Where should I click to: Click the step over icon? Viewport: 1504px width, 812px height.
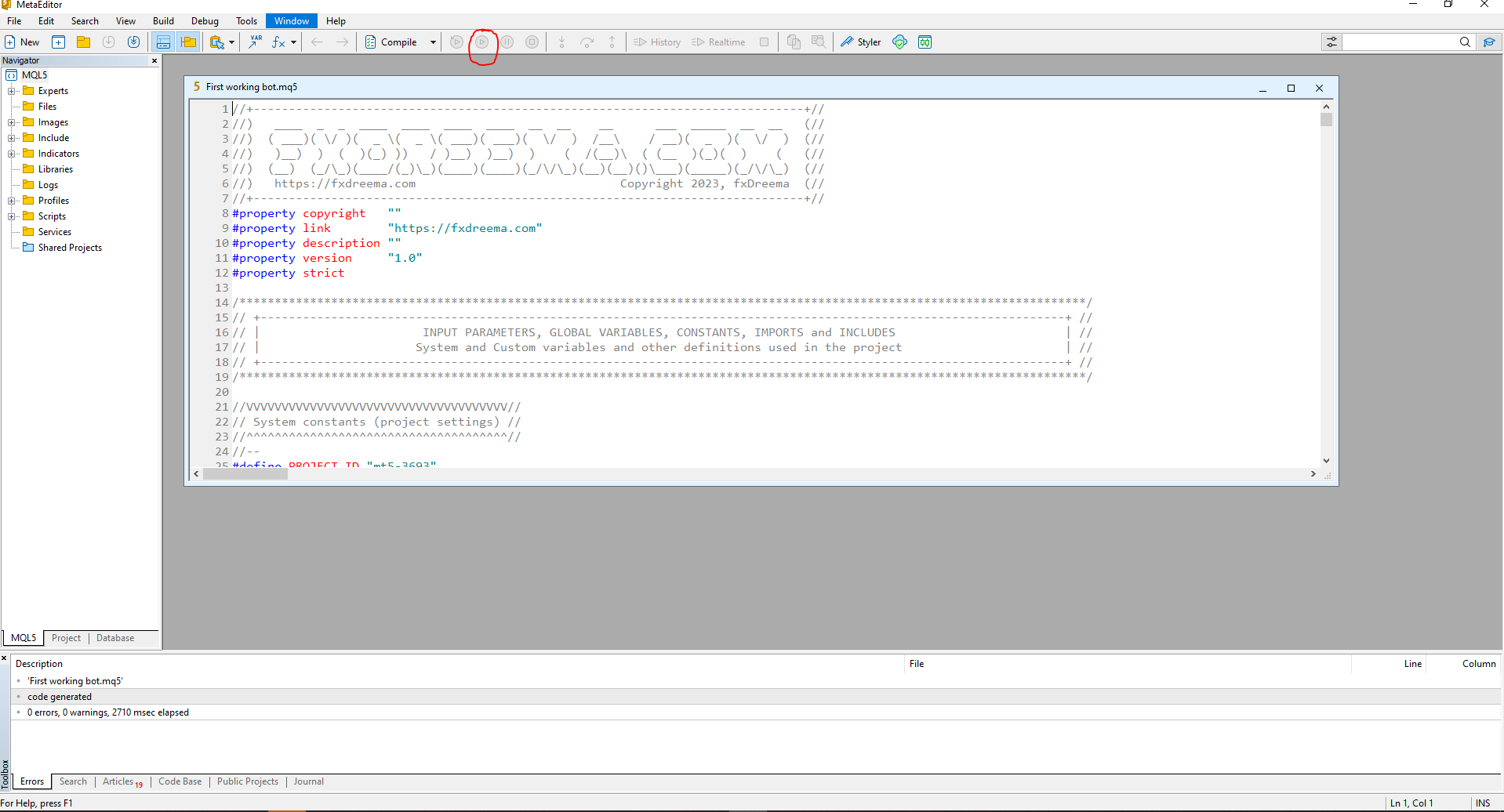587,42
